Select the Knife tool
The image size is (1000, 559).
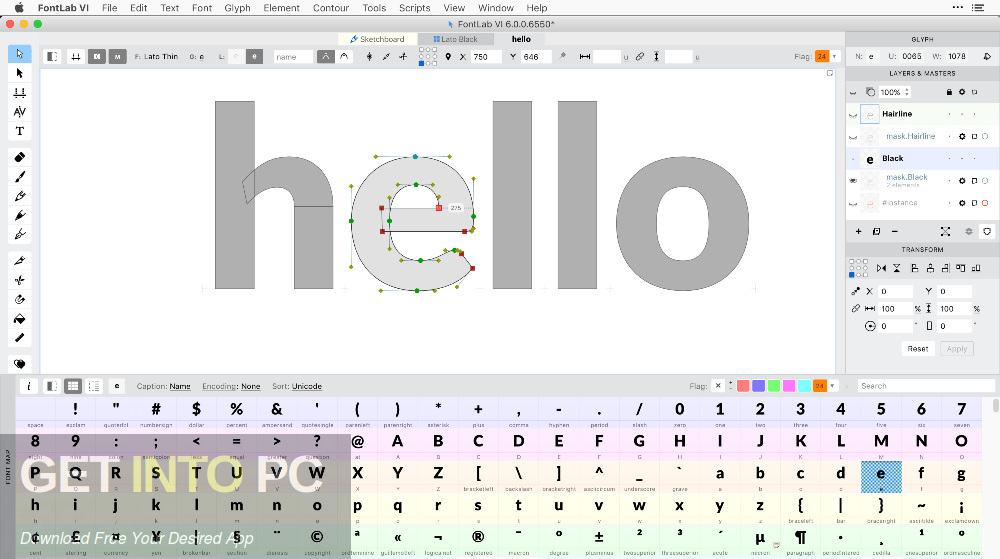(20, 260)
